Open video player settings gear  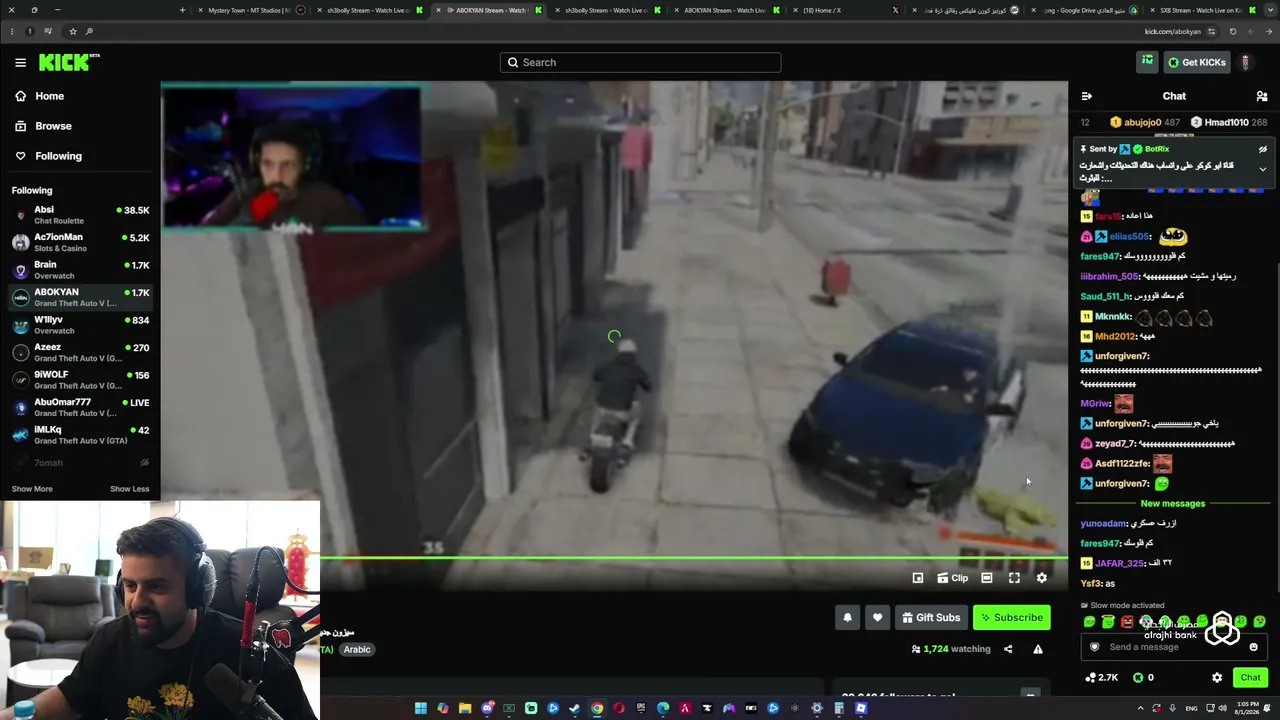[x=1042, y=578]
